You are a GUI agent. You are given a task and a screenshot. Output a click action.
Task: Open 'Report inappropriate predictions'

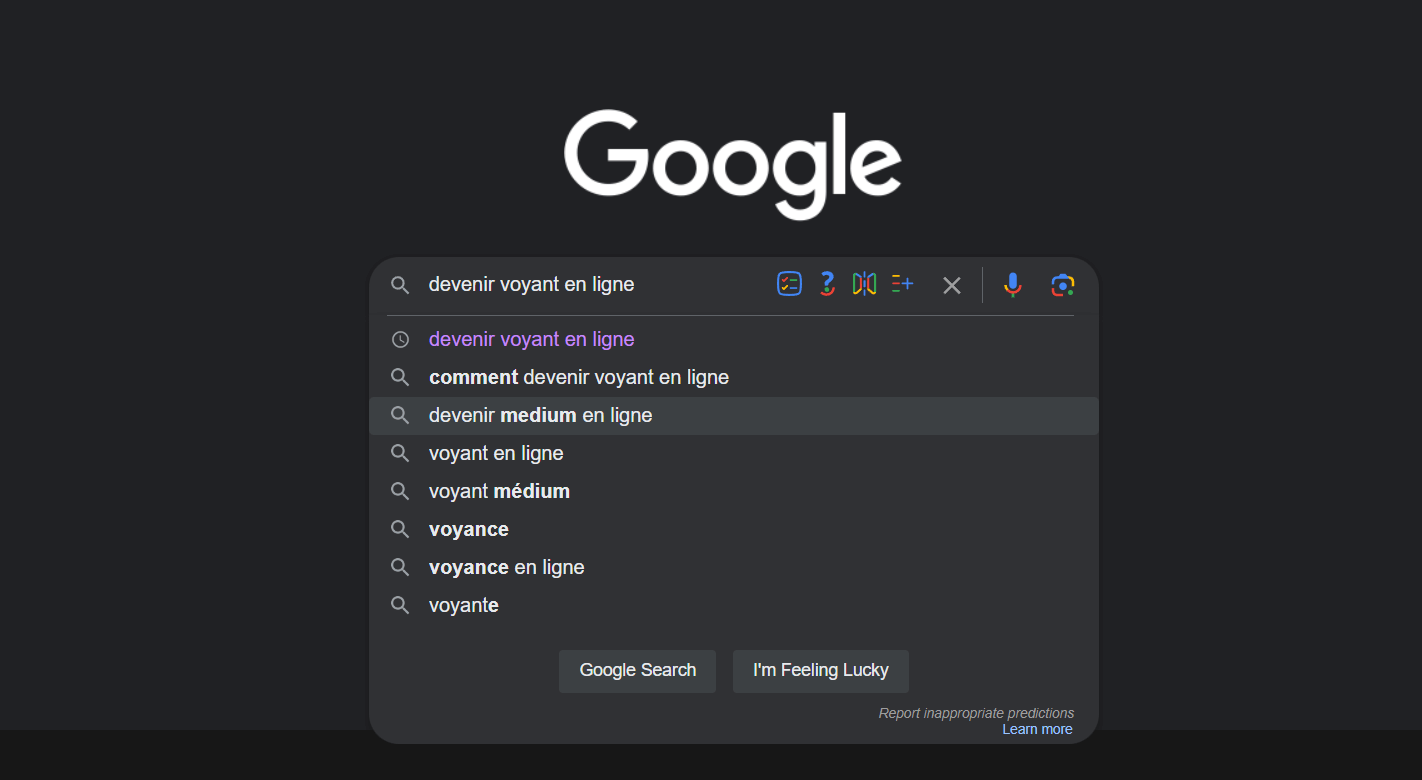(976, 713)
